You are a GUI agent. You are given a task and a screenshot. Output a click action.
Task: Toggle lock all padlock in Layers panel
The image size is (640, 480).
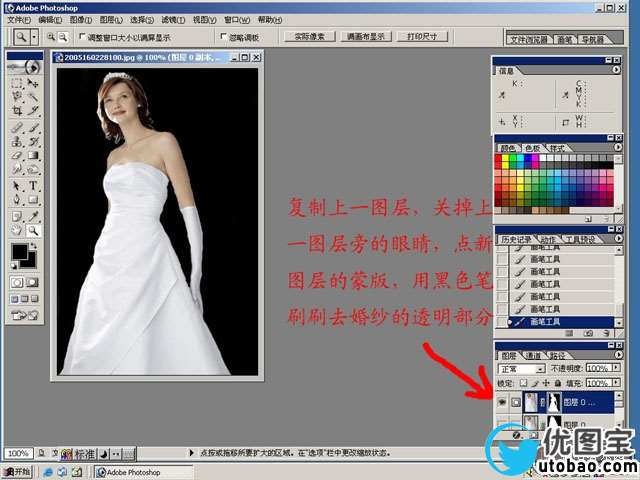click(x=558, y=383)
